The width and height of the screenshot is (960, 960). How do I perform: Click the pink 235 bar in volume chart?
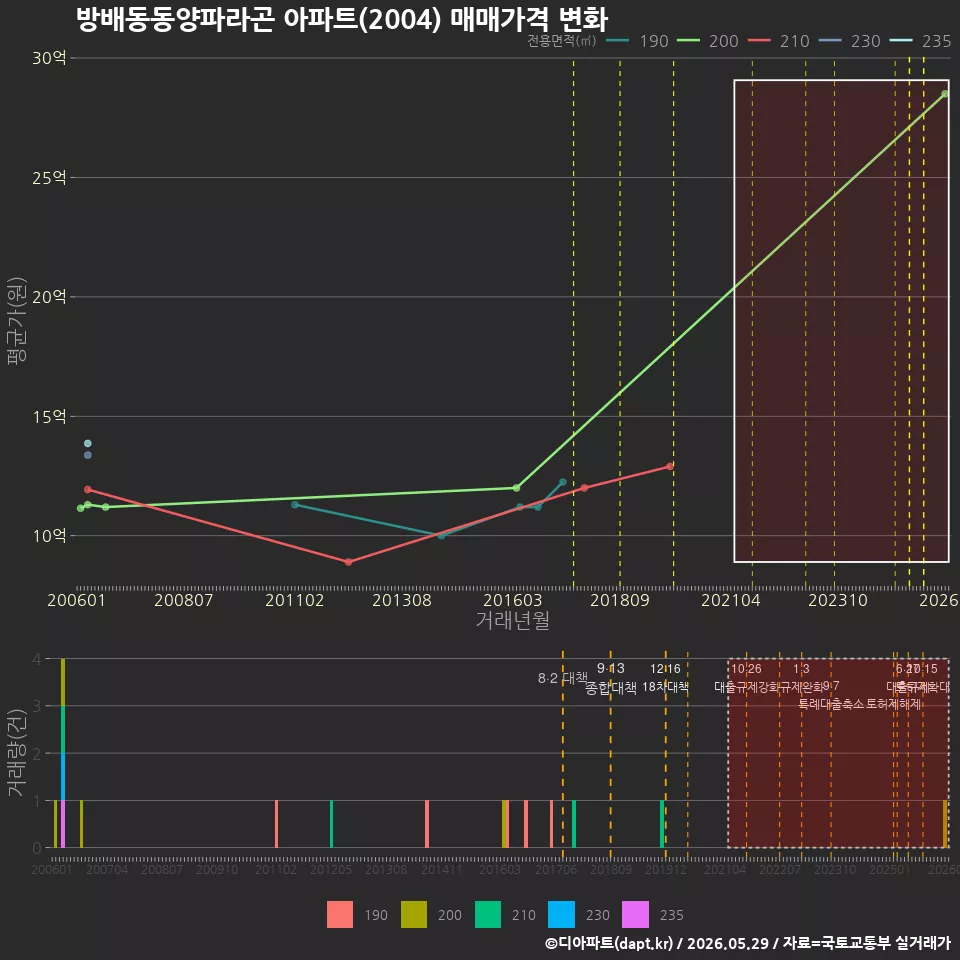tap(63, 824)
